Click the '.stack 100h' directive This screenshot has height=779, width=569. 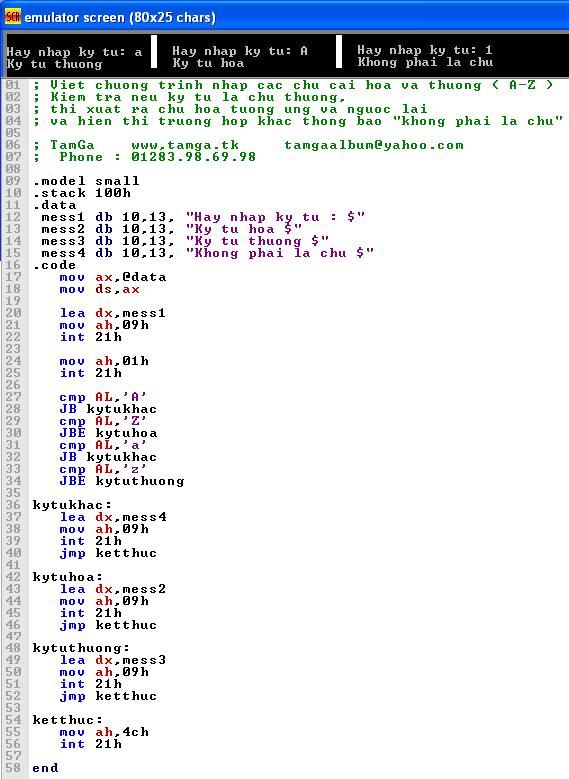[82, 193]
